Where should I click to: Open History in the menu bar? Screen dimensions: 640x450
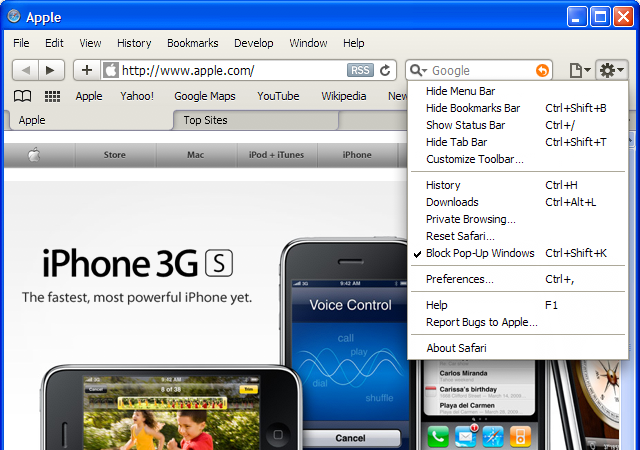134,43
